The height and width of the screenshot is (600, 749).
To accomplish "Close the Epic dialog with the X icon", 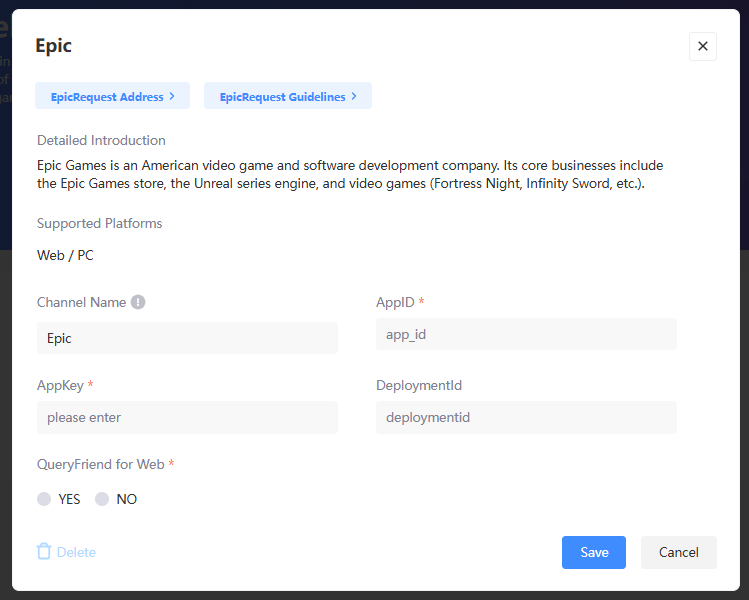I will coord(702,46).
